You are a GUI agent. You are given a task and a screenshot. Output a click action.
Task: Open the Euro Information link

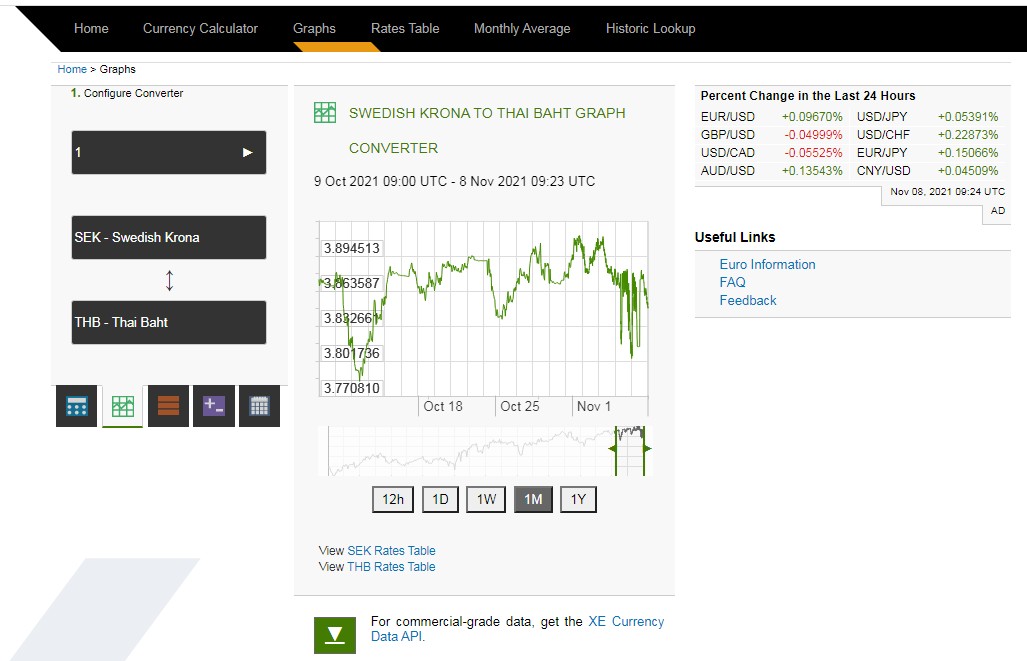pos(767,264)
